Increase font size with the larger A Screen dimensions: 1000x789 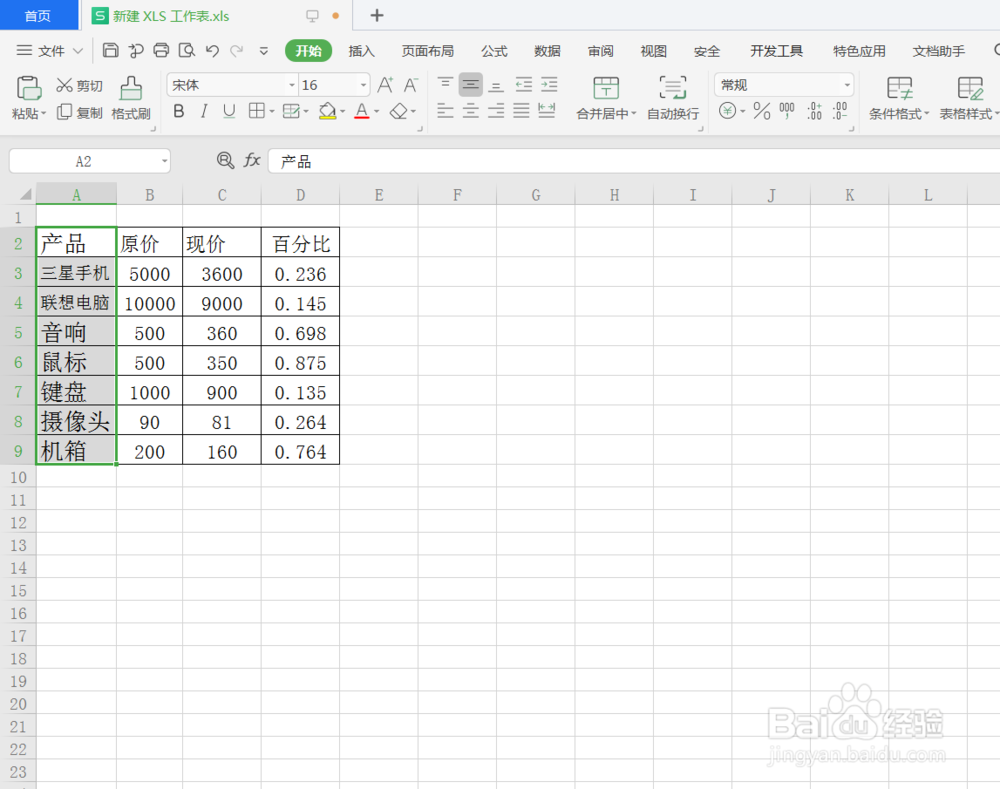[x=385, y=85]
